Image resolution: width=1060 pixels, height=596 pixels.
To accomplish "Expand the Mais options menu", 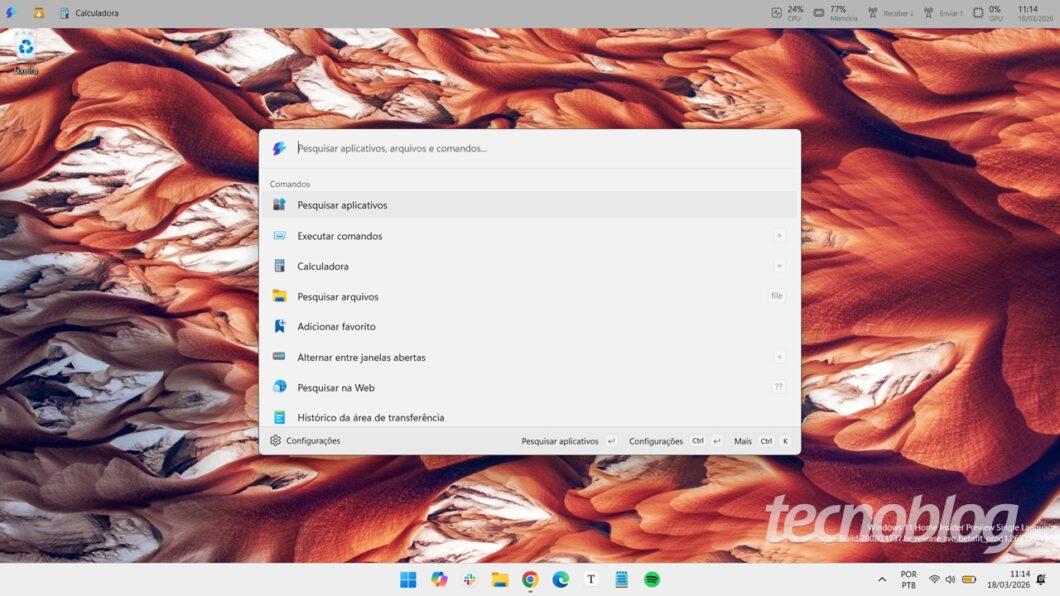I will tap(743, 441).
